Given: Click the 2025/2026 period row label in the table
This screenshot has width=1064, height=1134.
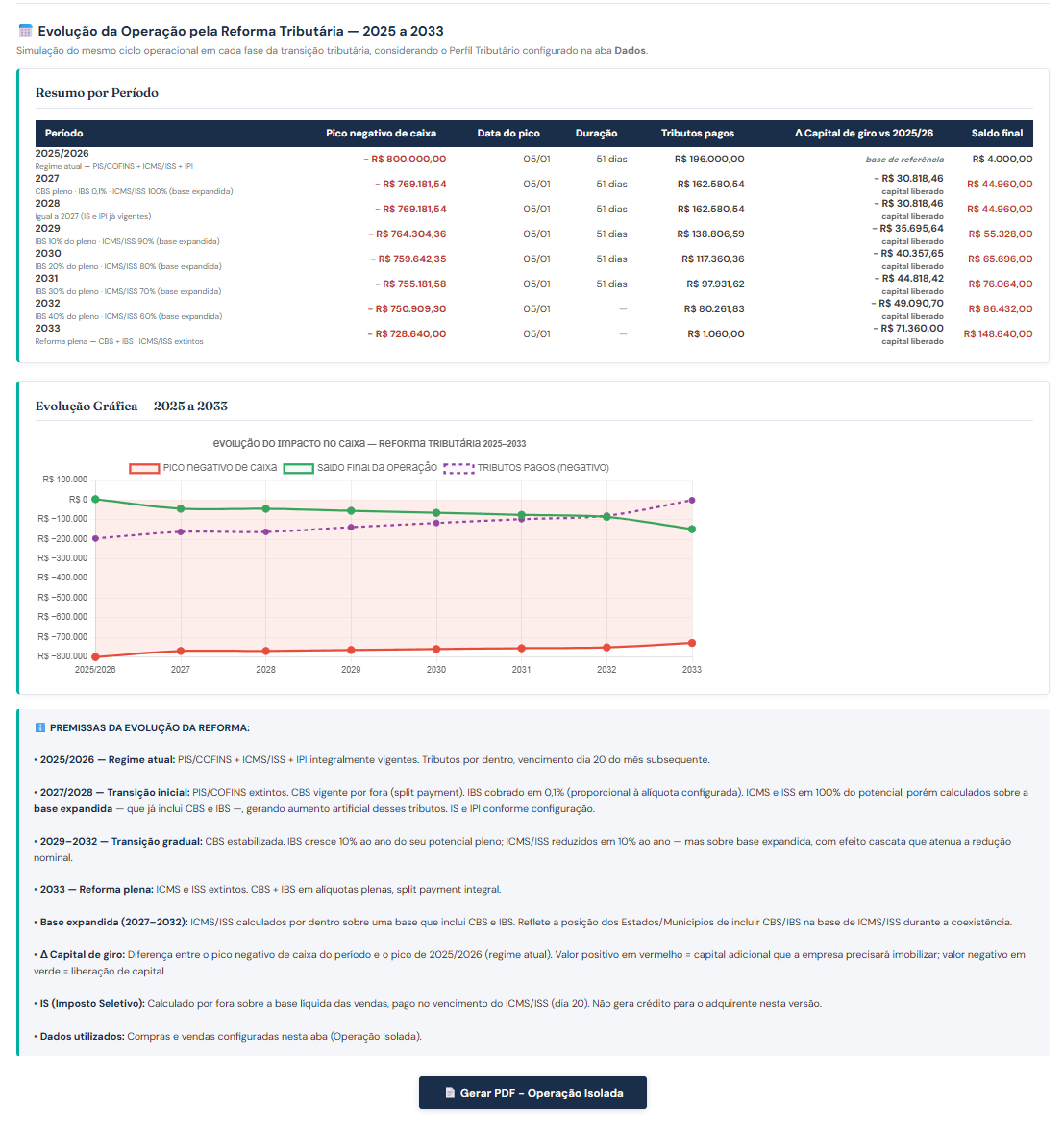Looking at the screenshot, I should pyautogui.click(x=62, y=154).
